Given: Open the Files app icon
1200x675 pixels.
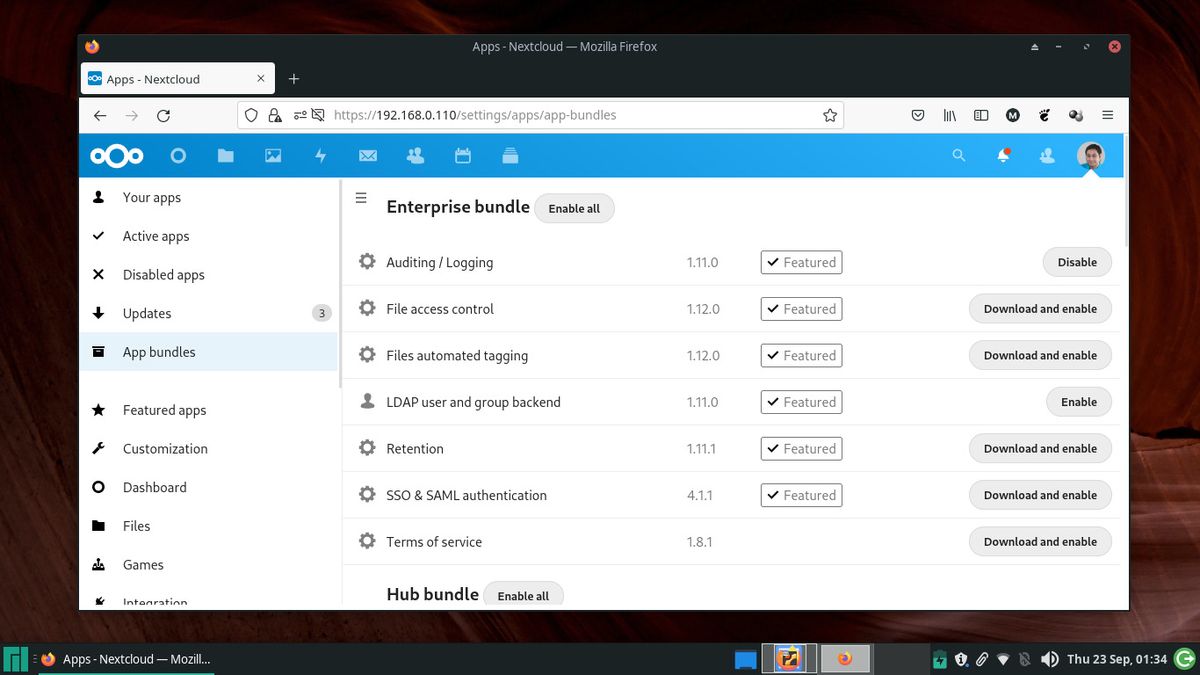Looking at the screenshot, I should 225,156.
